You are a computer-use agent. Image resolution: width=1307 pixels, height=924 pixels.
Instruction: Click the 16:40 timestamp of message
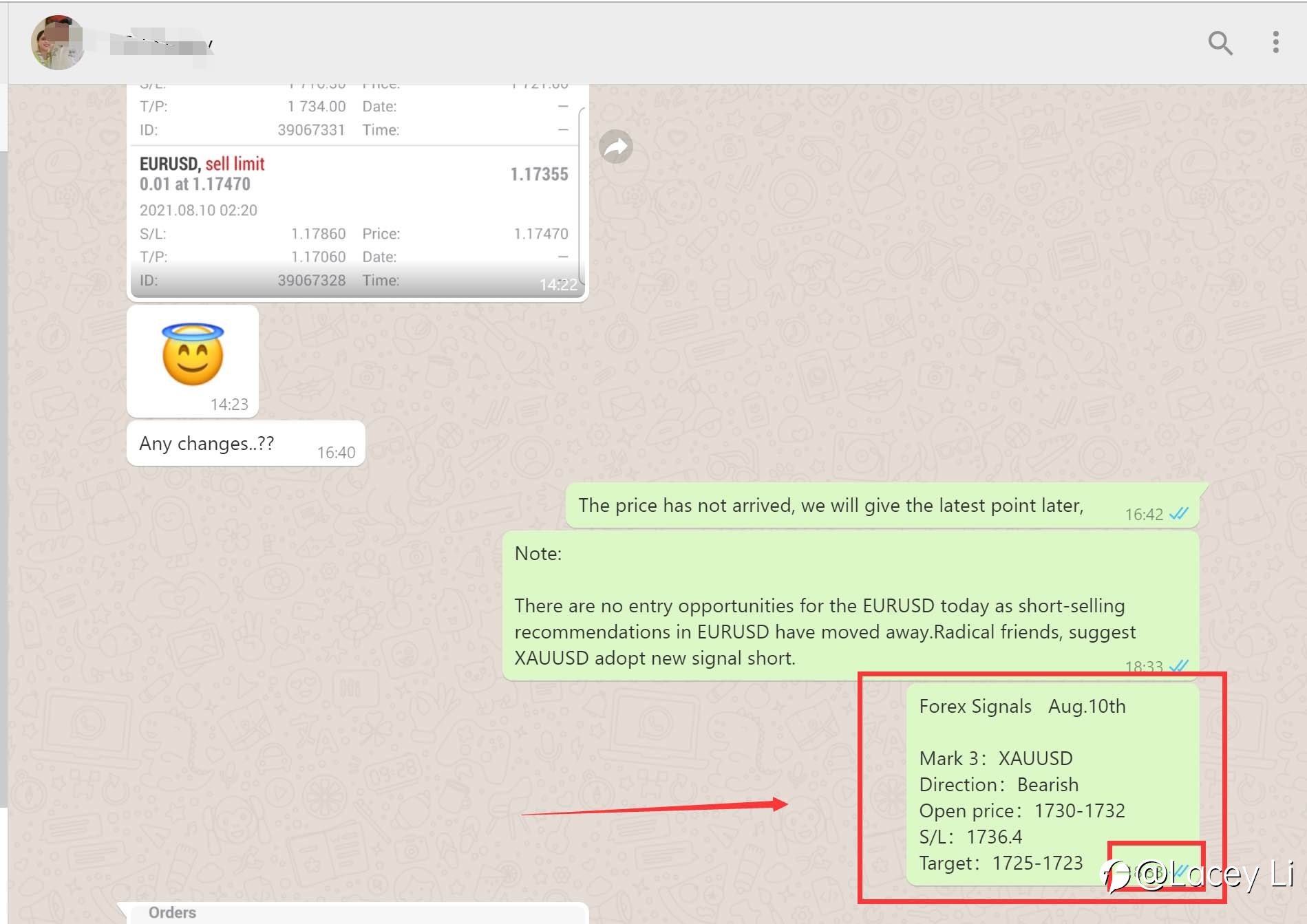click(x=336, y=452)
